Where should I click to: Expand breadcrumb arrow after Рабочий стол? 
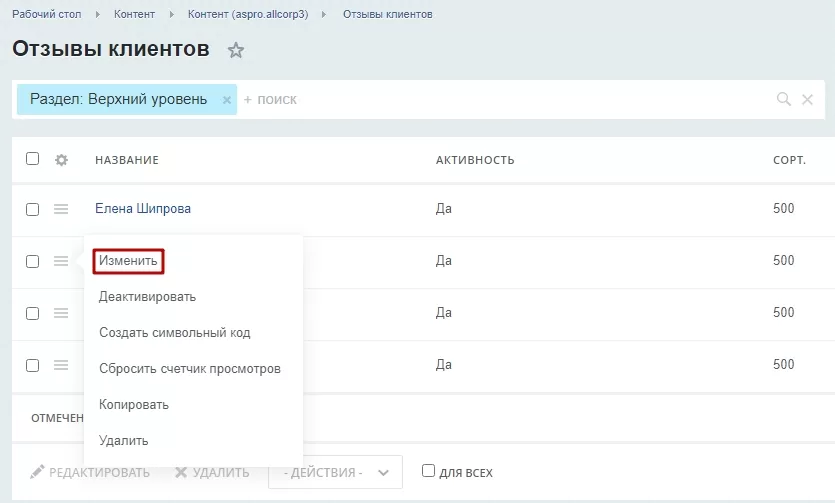pos(97,14)
